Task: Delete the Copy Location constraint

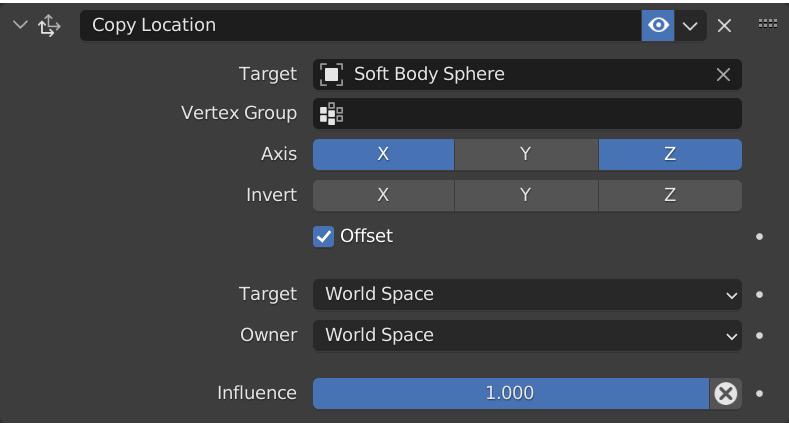Action: click(724, 26)
